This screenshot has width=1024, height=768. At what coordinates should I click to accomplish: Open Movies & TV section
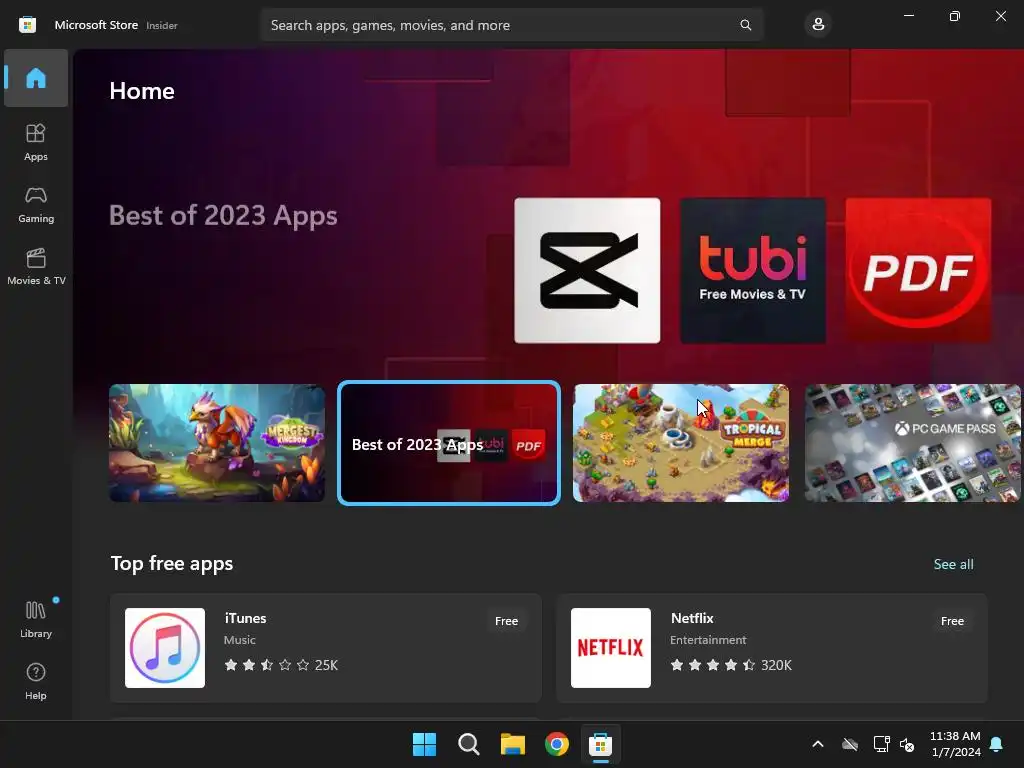click(x=36, y=266)
